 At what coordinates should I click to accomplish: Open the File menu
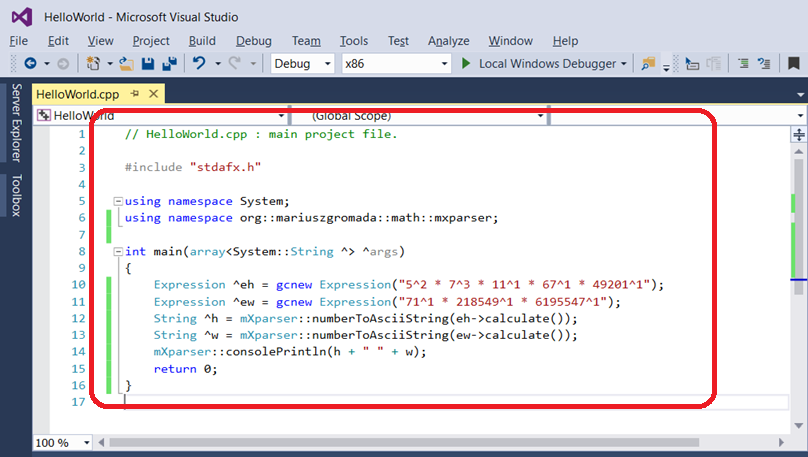(19, 41)
